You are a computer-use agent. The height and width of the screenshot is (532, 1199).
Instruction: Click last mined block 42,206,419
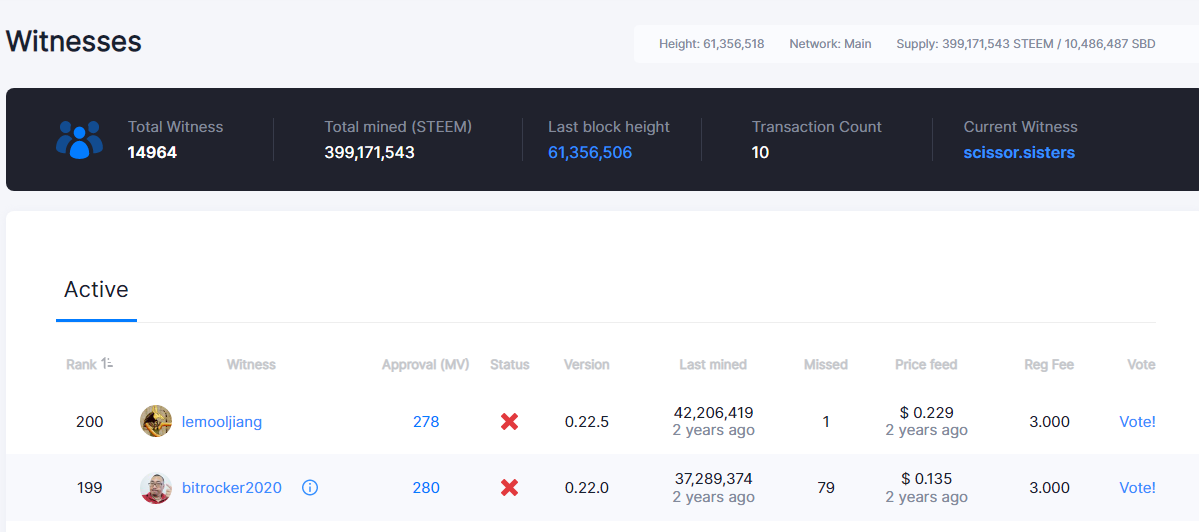(x=713, y=413)
